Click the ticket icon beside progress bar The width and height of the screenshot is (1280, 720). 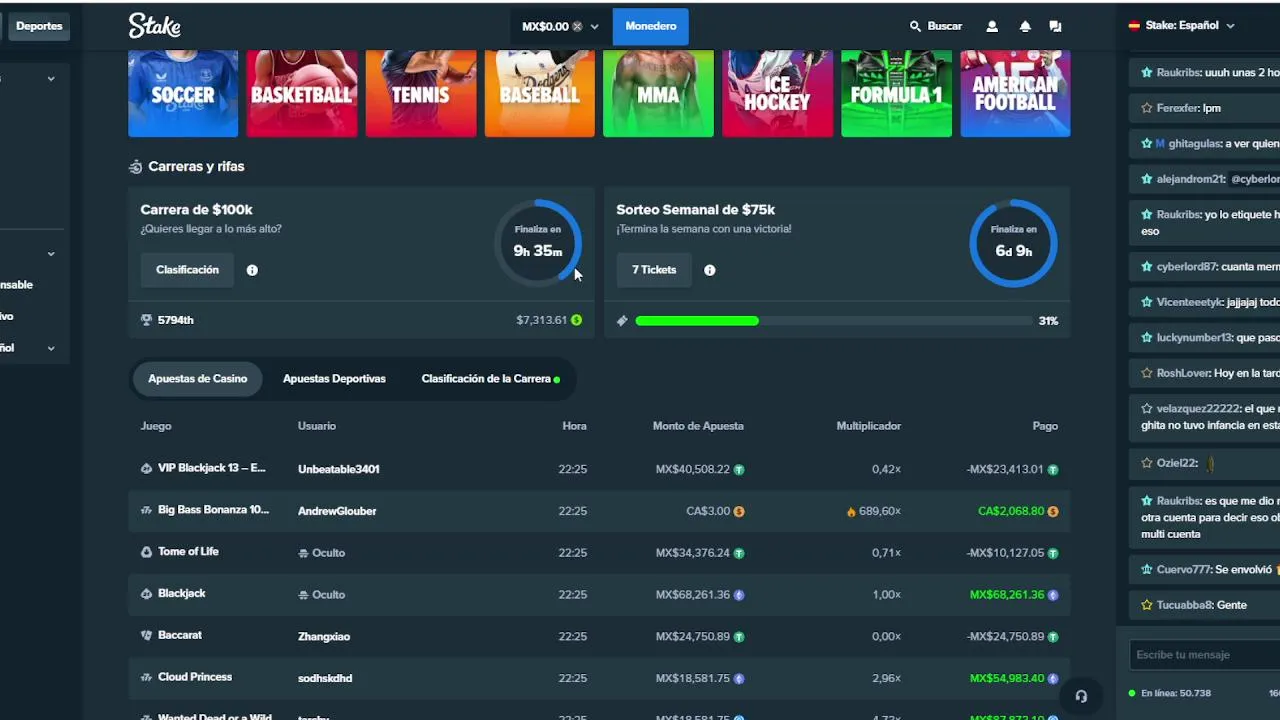coord(622,321)
